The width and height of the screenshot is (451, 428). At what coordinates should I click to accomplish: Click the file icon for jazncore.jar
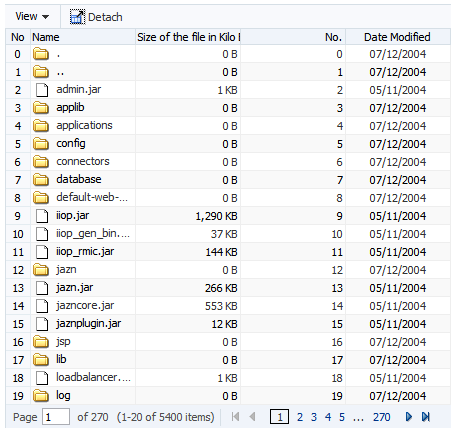point(42,306)
